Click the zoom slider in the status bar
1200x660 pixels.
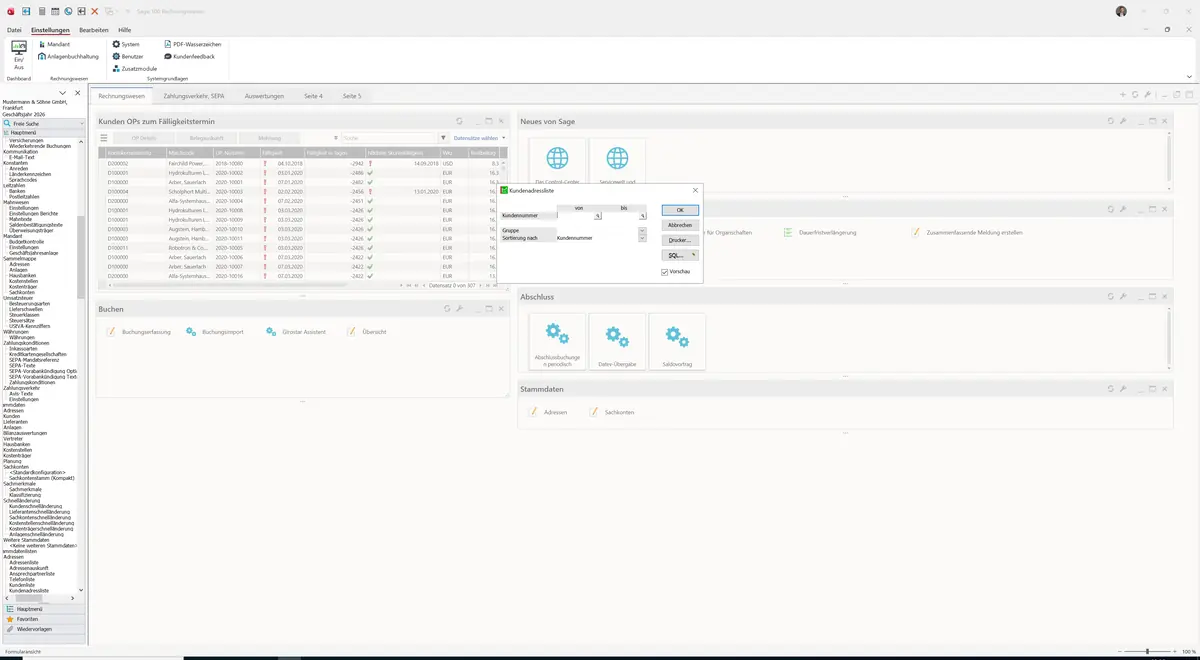pos(1146,652)
